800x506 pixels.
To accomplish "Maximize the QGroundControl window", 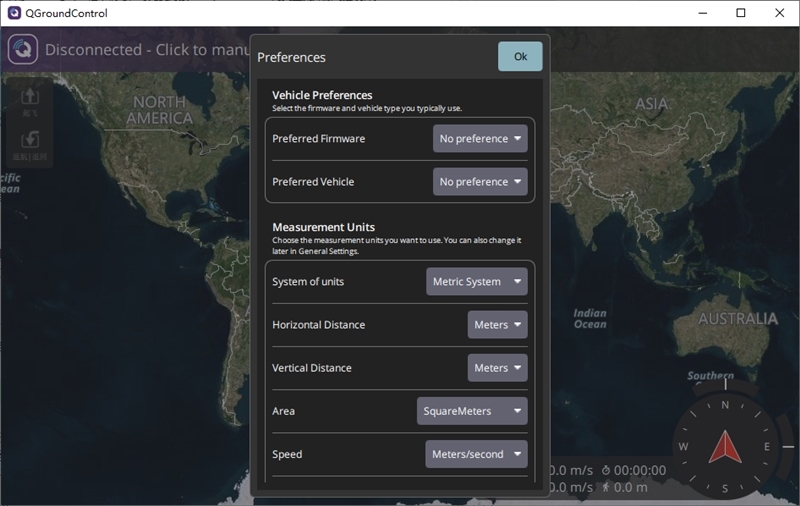I will [x=741, y=13].
